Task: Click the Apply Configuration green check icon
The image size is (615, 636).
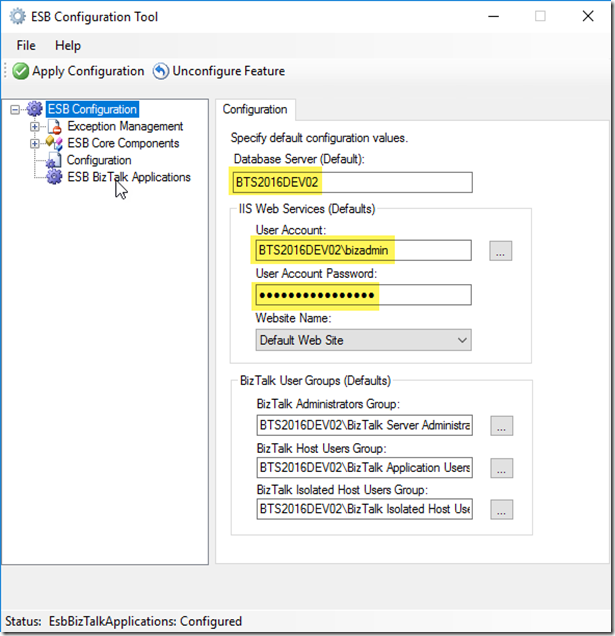Action: [20, 71]
